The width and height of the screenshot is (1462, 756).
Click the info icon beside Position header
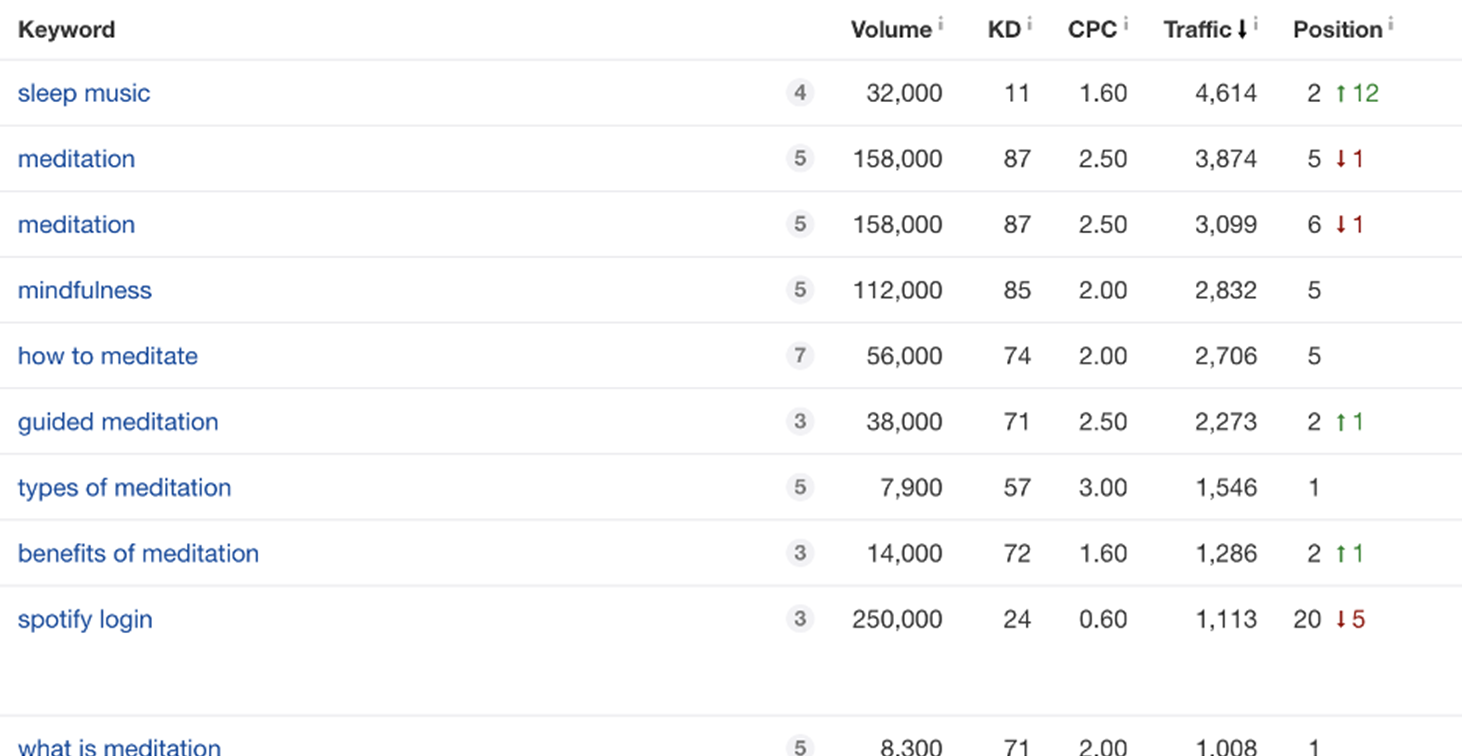(x=1390, y=24)
